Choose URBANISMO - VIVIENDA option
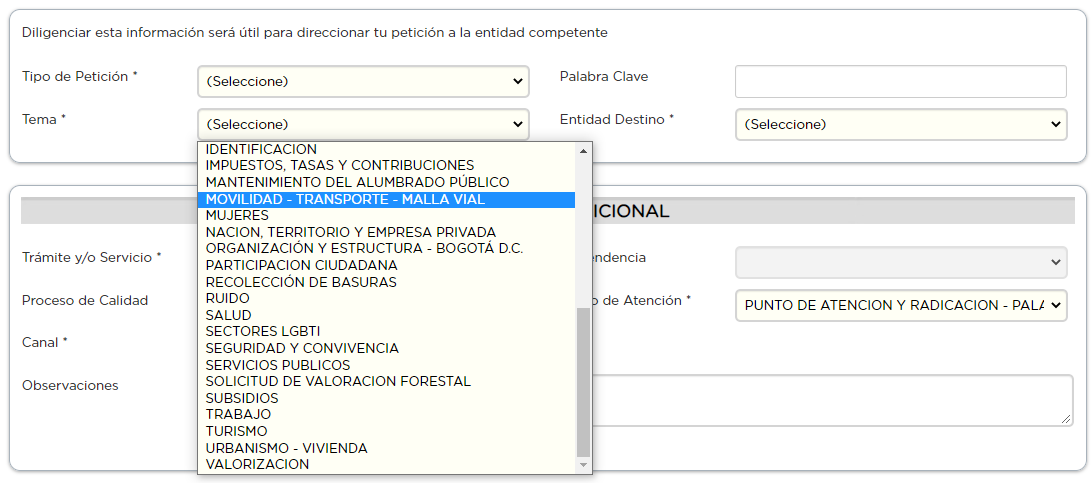Screen dimensions: 1092x483 coord(286,448)
